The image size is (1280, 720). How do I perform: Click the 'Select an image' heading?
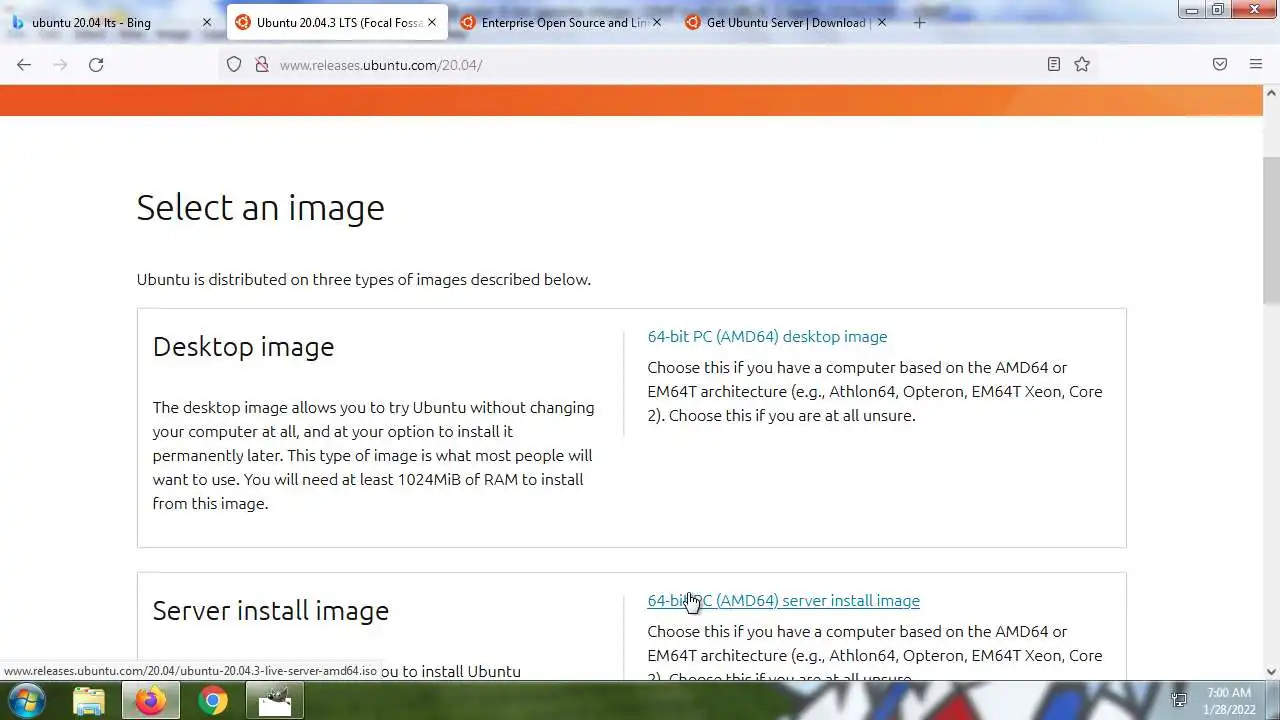(260, 207)
